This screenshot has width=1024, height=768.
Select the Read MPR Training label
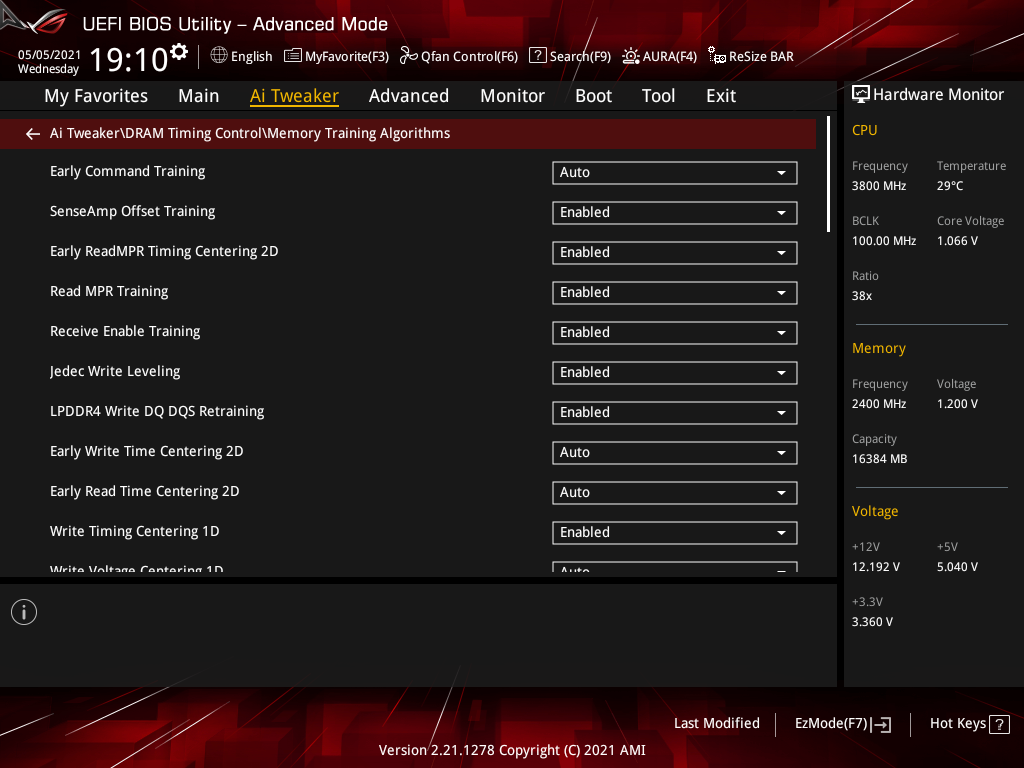click(x=109, y=292)
